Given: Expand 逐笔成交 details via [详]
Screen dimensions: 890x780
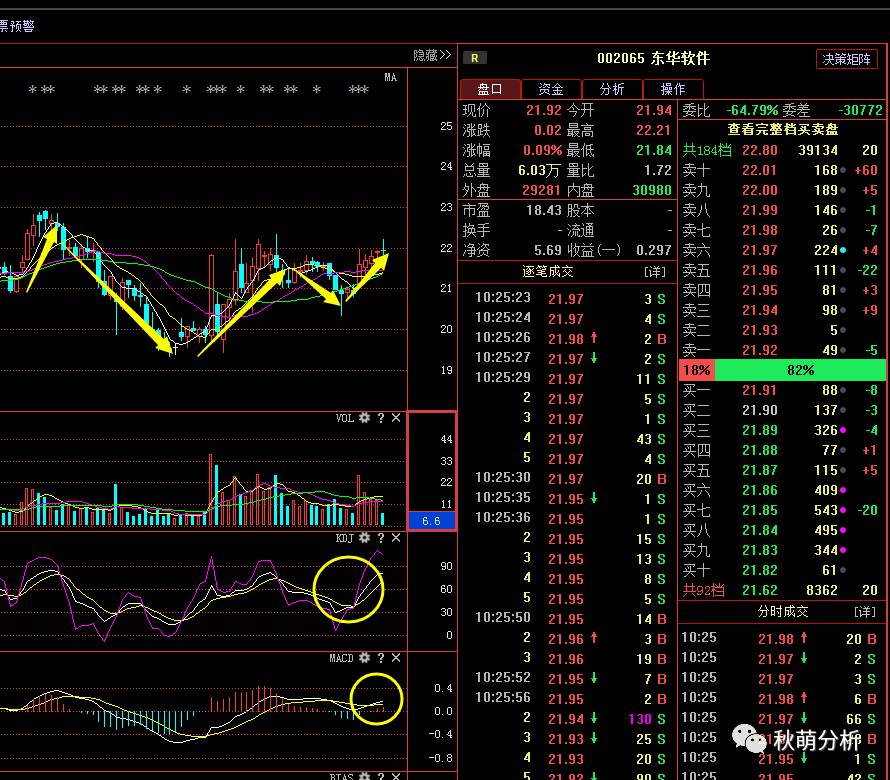Looking at the screenshot, I should coord(654,272).
